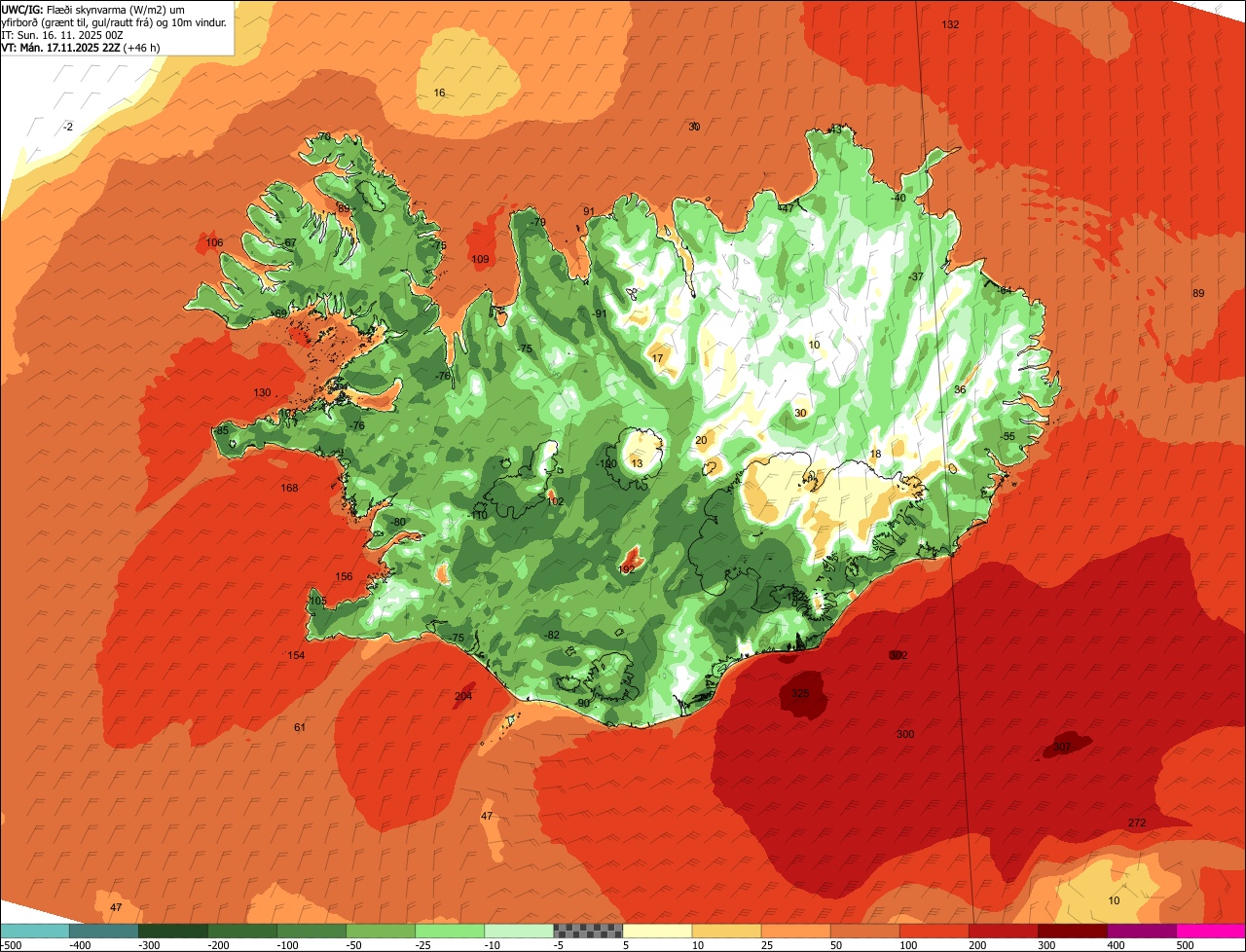Click the map value '89' at the east edge
Viewport: 1246px width, 952px height.
pyautogui.click(x=1198, y=293)
